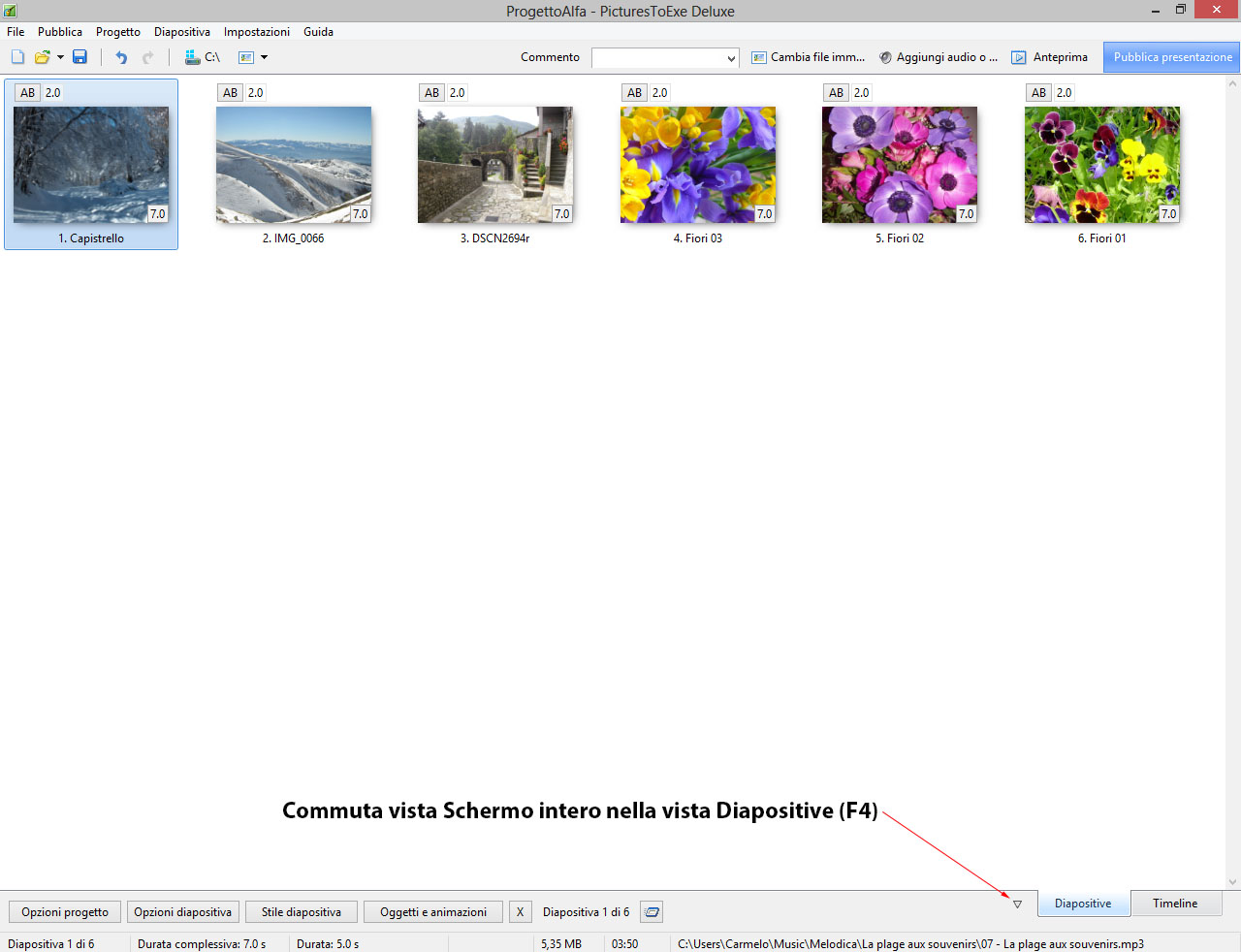Open the Progetto menu
Image resolution: width=1241 pixels, height=952 pixels.
pos(117,32)
